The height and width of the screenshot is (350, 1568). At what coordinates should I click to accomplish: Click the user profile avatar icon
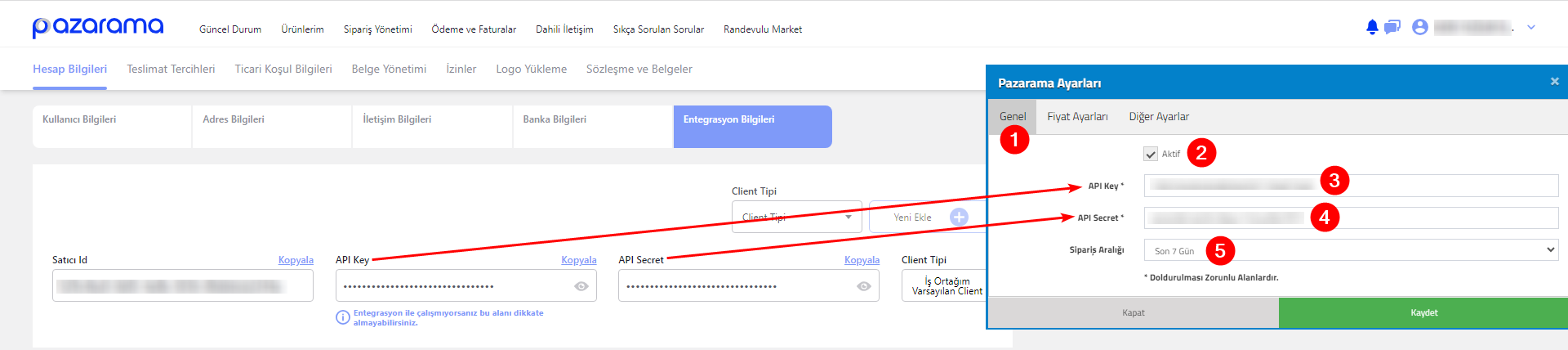pyautogui.click(x=1420, y=27)
